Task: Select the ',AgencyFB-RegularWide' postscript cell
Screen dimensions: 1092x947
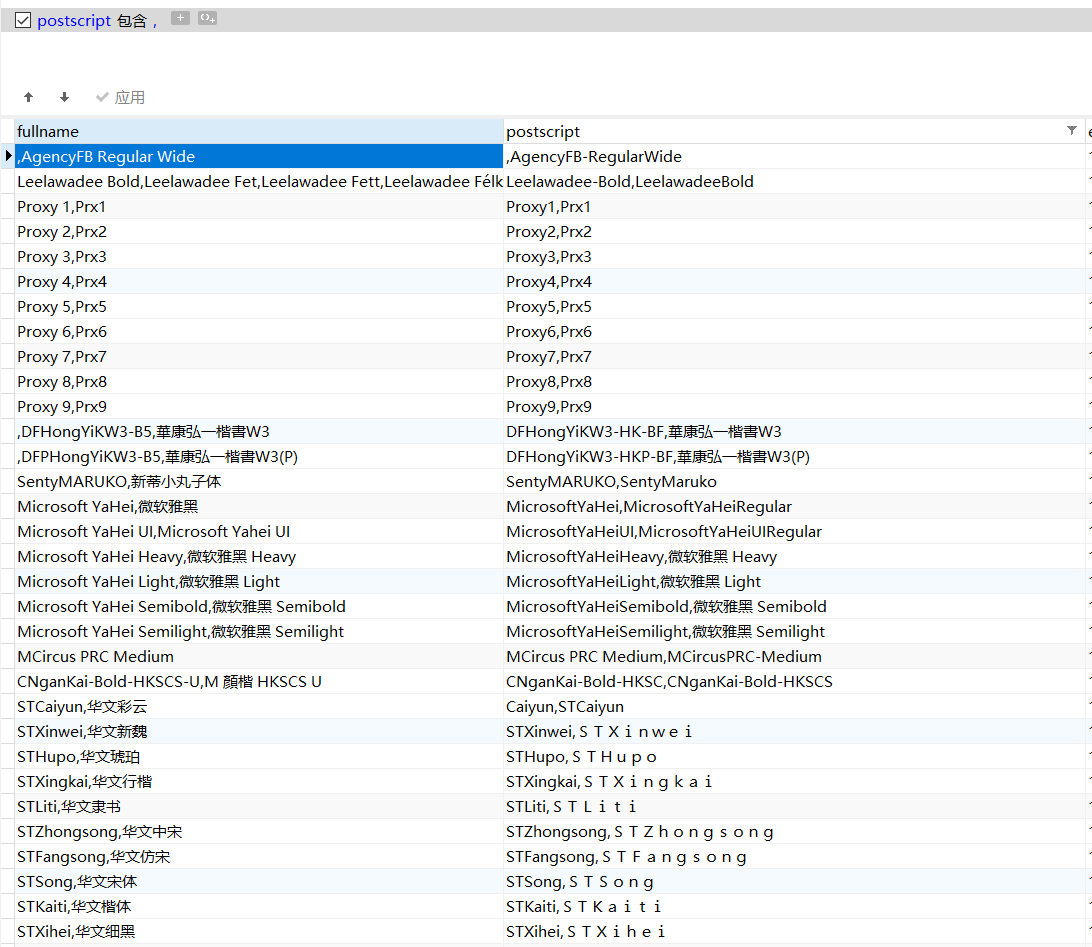Action: point(794,157)
